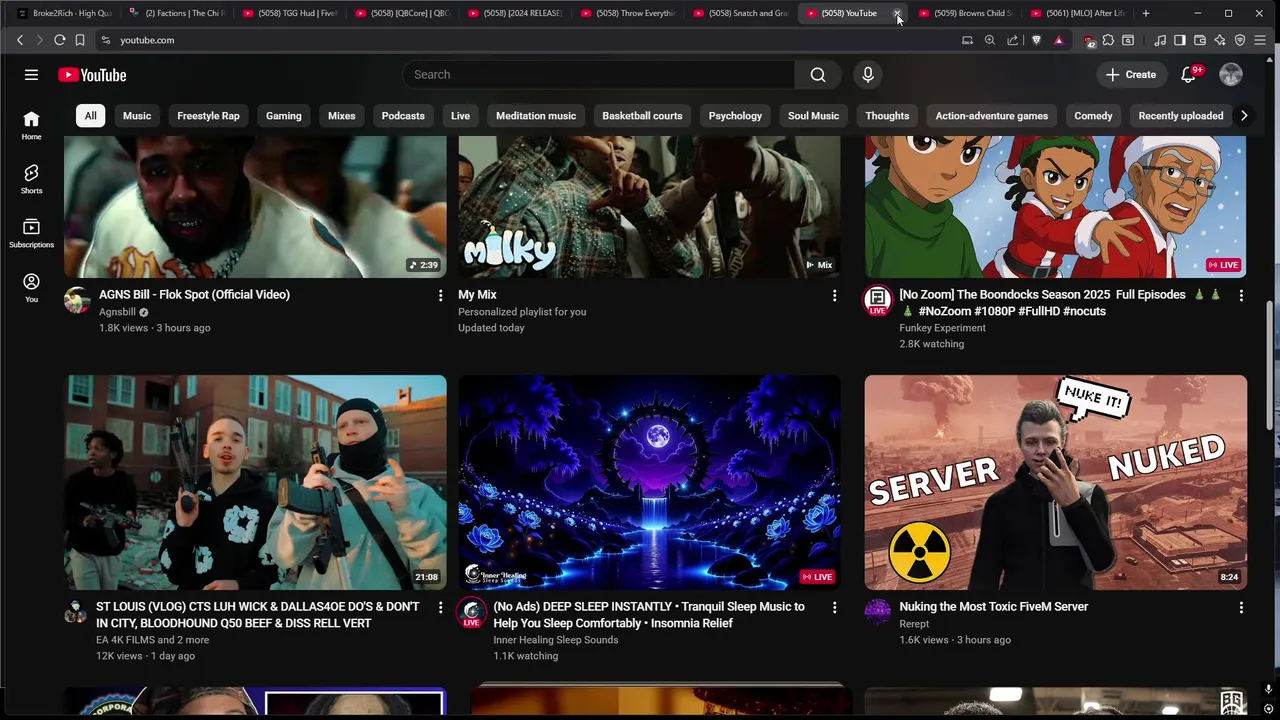Click the Funkey Experiment live channel avatar
The width and height of the screenshot is (1280, 720).
point(878,299)
